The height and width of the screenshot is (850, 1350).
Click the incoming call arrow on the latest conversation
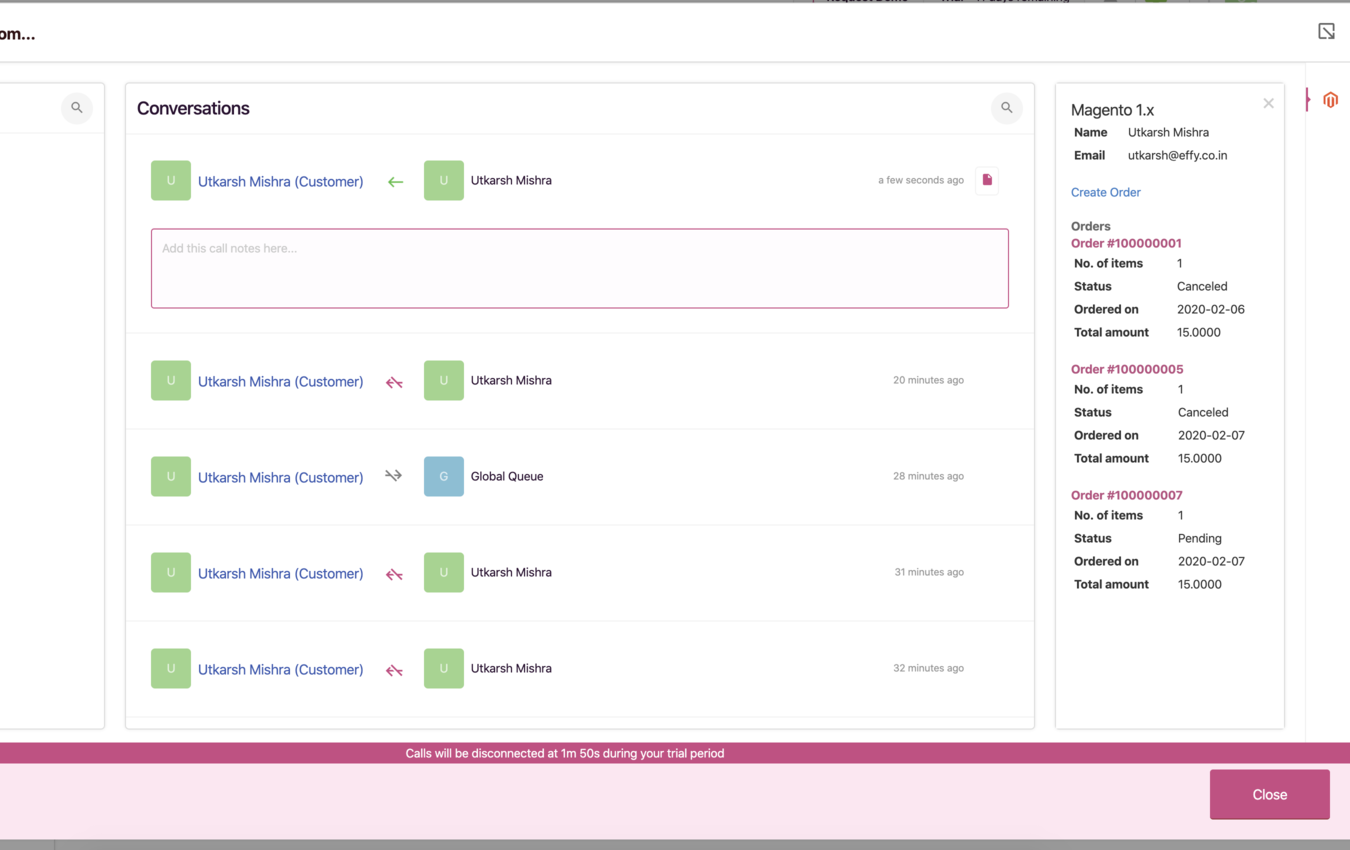[x=395, y=181]
